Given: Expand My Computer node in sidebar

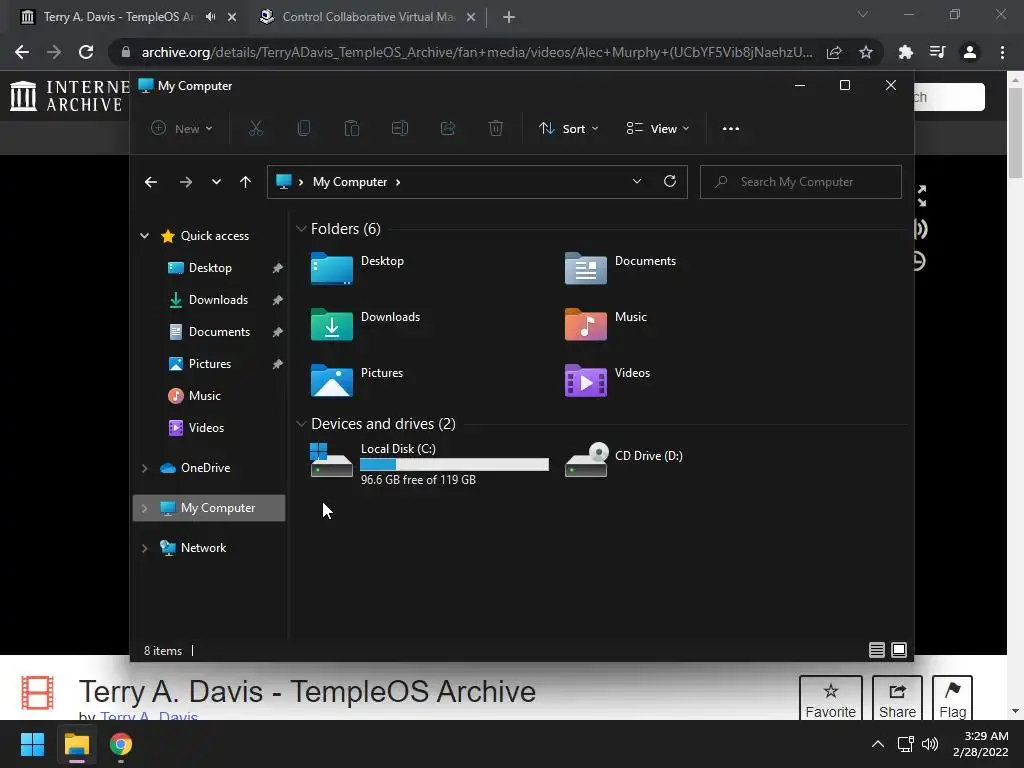Looking at the screenshot, I should click(144, 508).
